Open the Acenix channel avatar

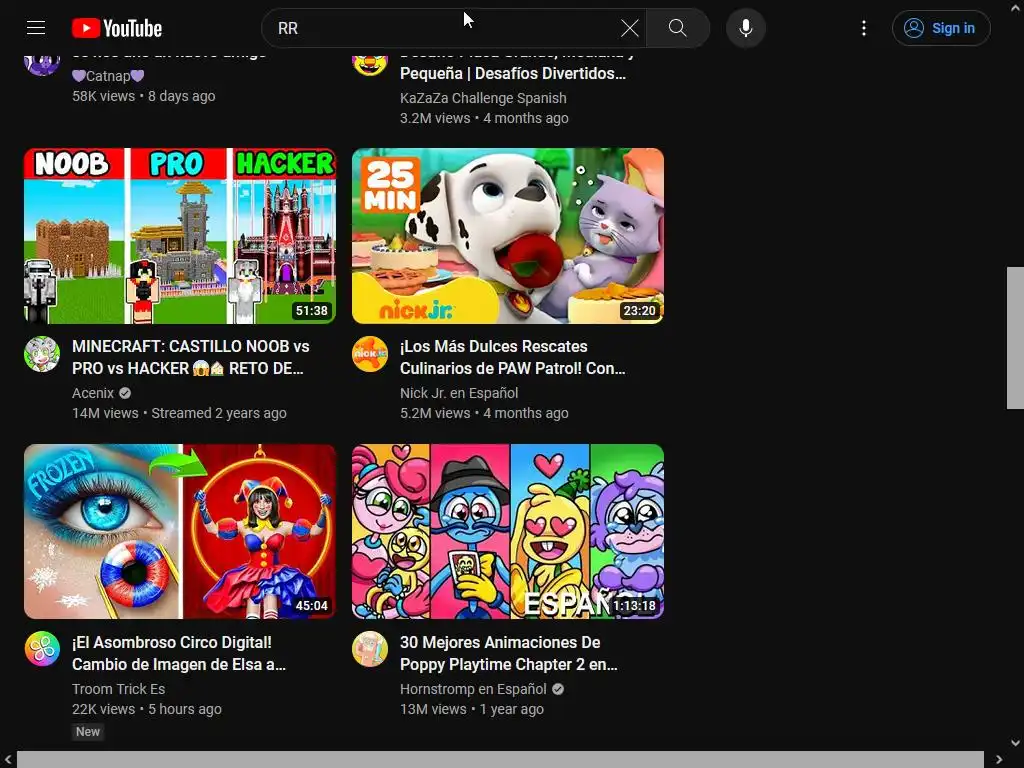click(x=42, y=354)
